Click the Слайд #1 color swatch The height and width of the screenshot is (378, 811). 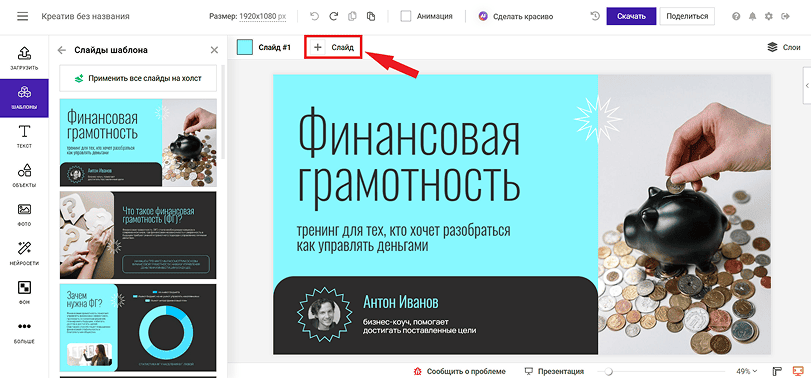tap(245, 47)
